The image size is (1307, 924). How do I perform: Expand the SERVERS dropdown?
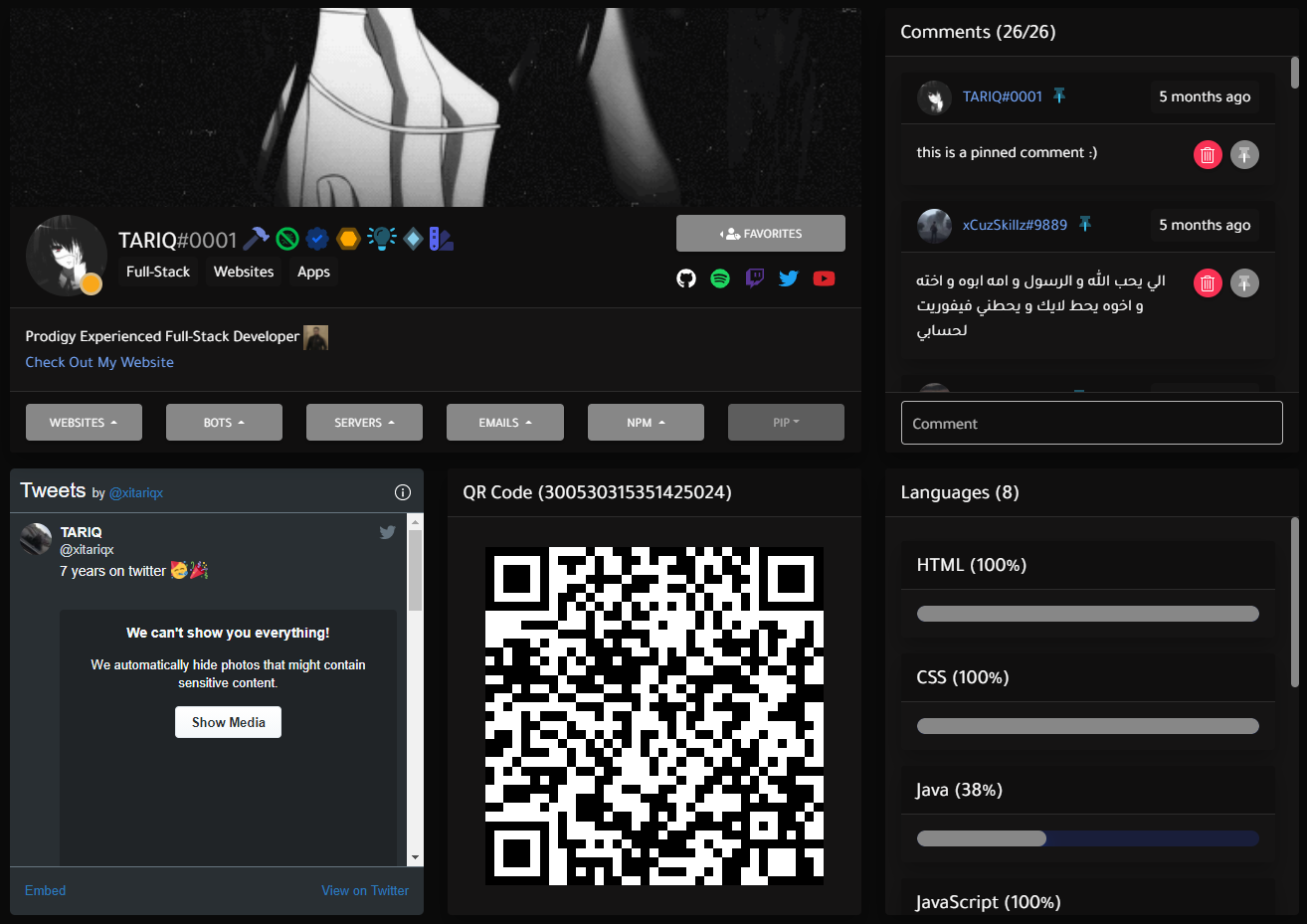(364, 422)
